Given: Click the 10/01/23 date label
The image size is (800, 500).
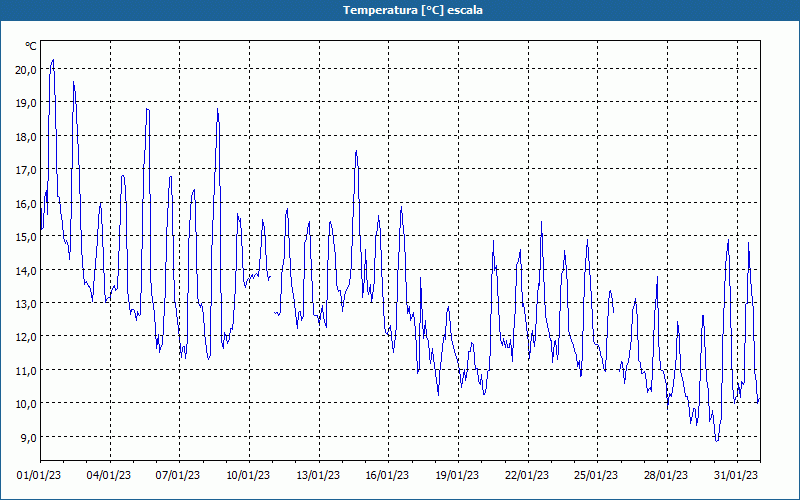Looking at the screenshot, I should (x=248, y=476).
